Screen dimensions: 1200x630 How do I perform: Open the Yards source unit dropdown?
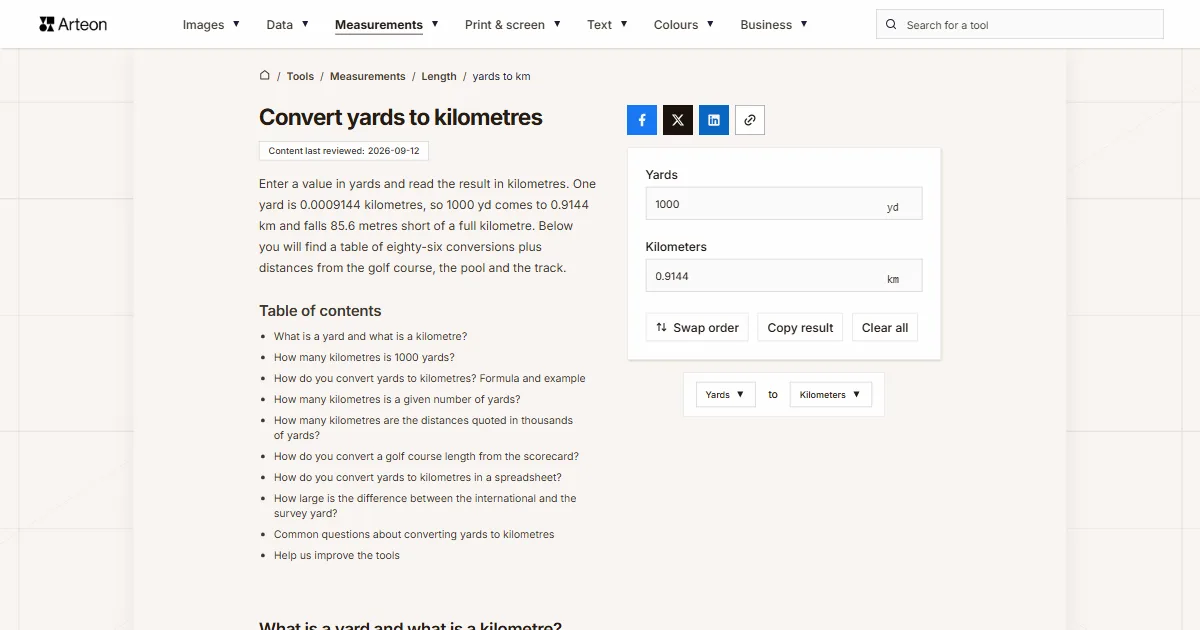725,394
